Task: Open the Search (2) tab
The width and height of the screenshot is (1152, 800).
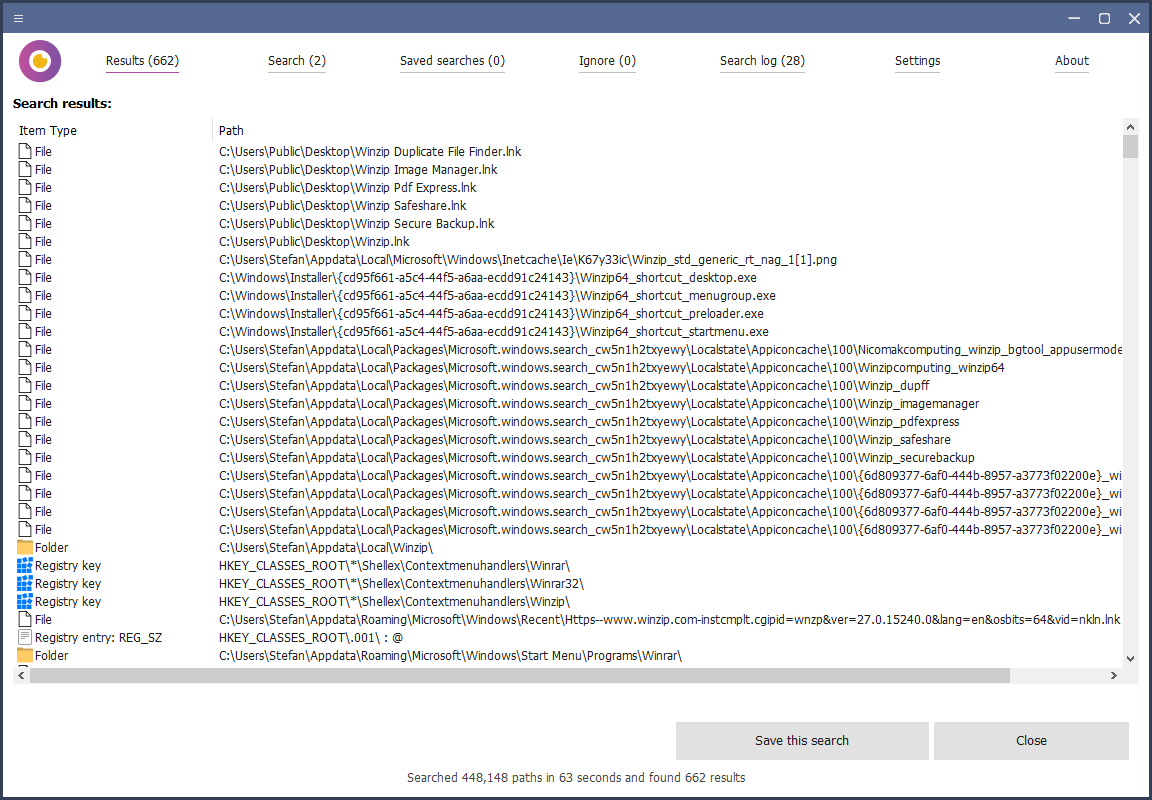Action: tap(297, 61)
